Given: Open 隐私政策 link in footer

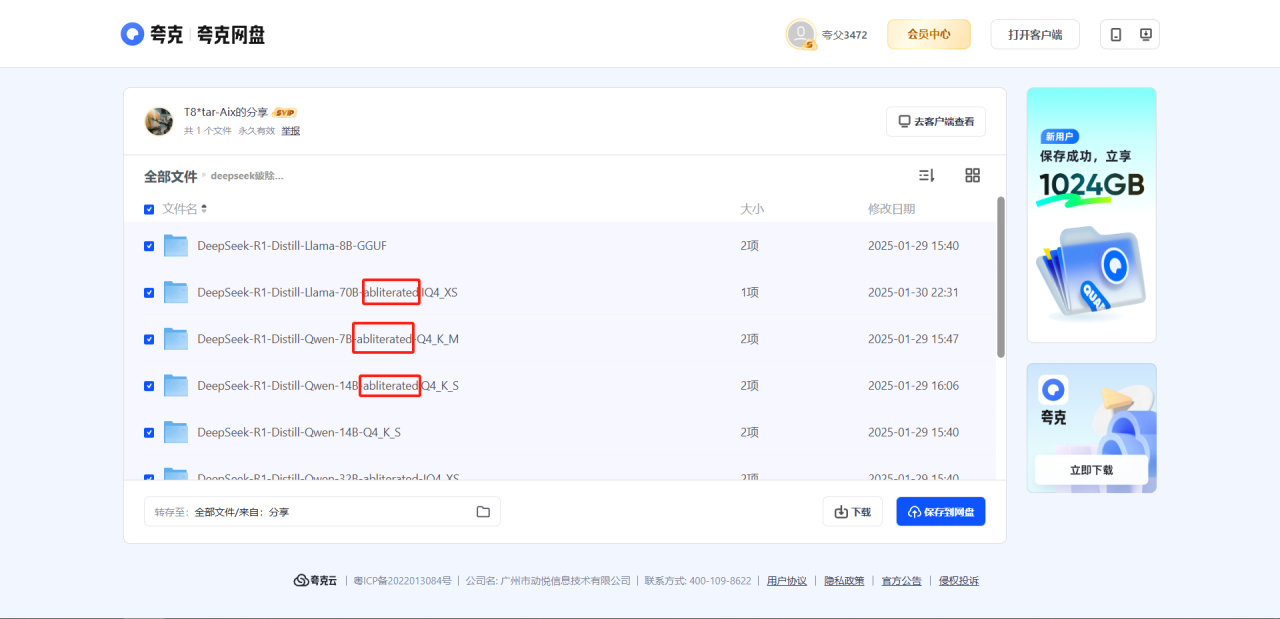Looking at the screenshot, I should (x=844, y=581).
